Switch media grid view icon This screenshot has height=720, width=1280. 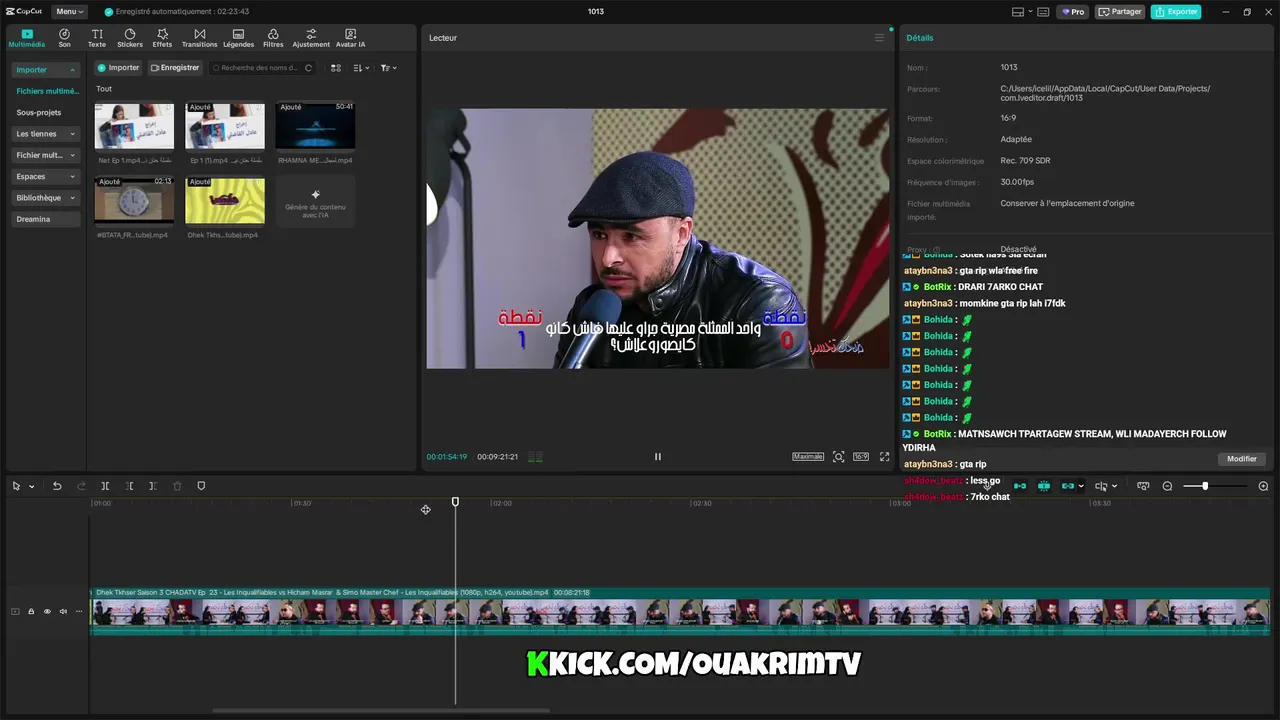tap(336, 68)
